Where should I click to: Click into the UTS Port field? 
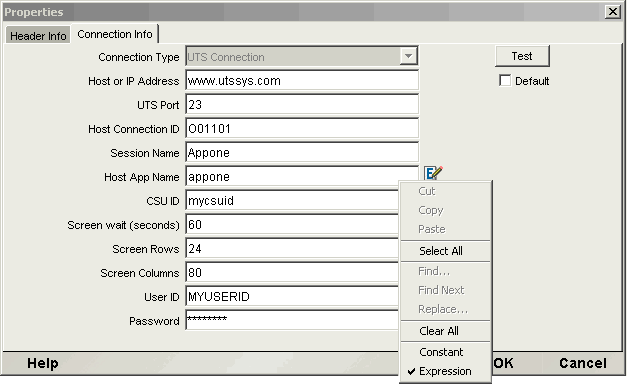point(302,104)
